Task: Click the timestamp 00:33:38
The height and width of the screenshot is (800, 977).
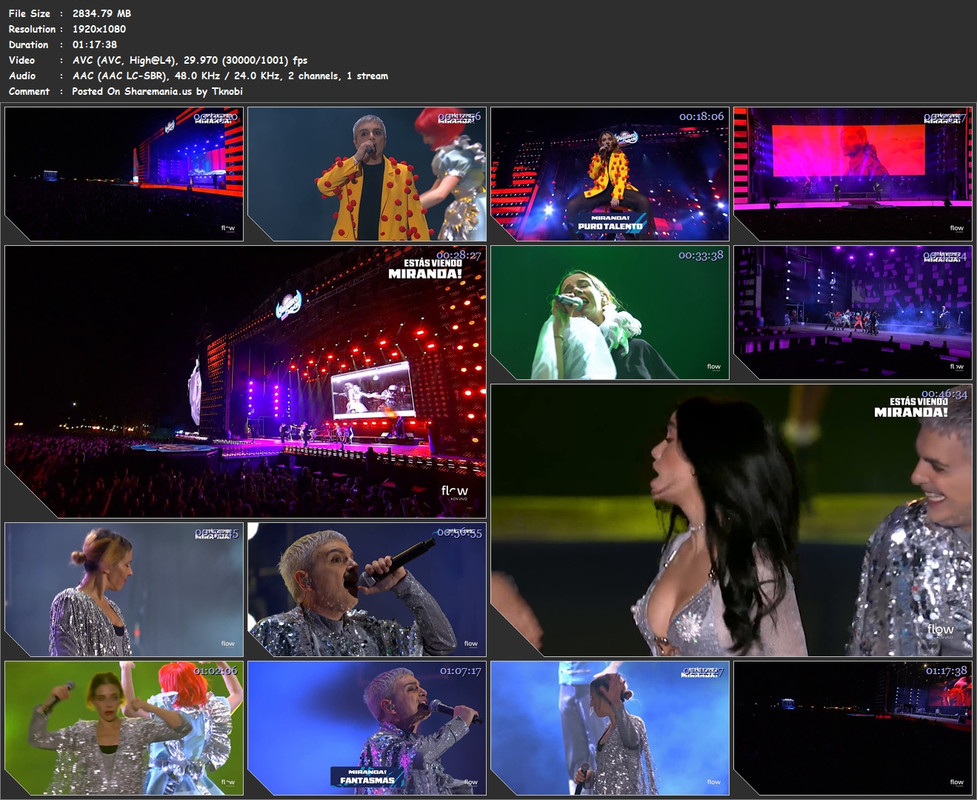Action: tap(701, 255)
